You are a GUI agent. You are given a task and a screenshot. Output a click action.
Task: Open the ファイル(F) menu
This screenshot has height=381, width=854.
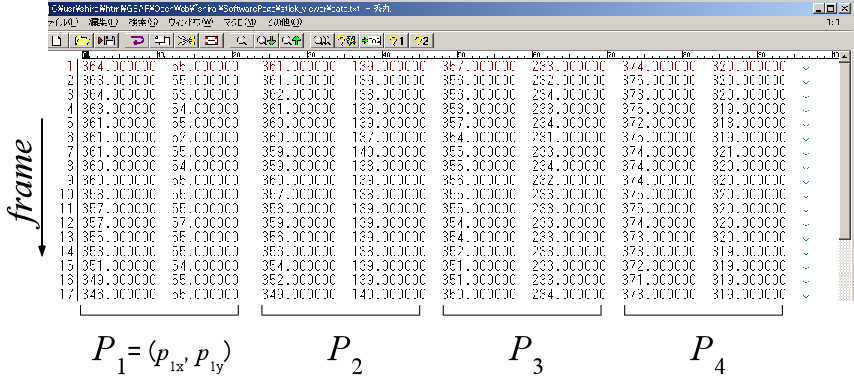64,22
